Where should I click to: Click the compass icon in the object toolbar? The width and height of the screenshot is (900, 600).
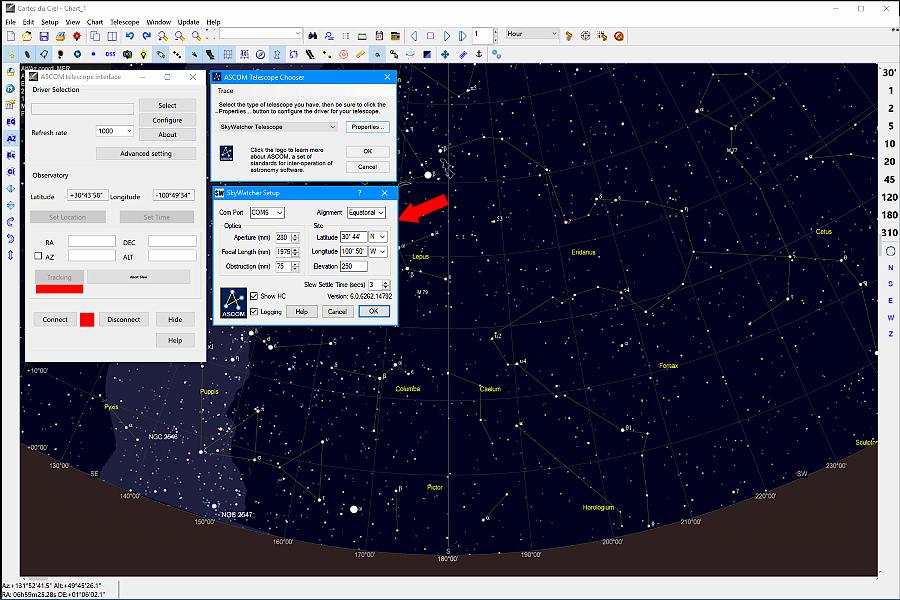click(261, 55)
